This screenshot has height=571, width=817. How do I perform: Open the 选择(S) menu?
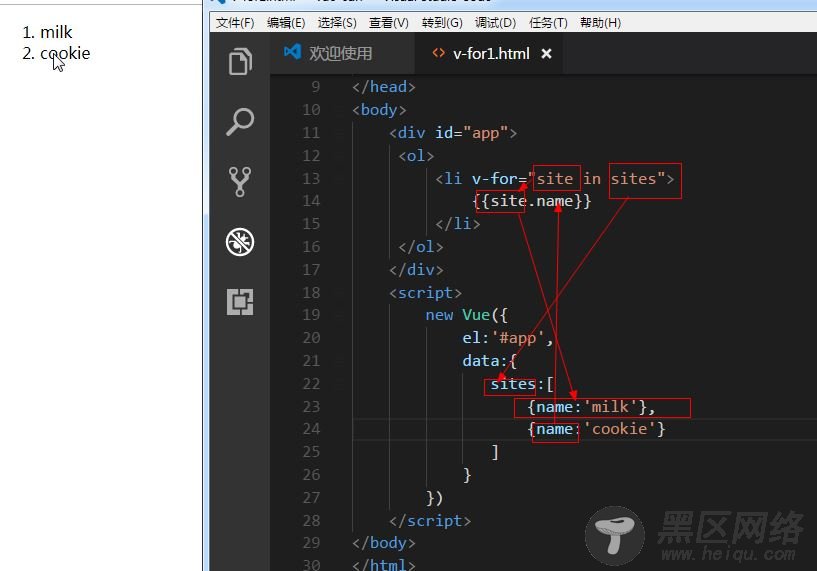pyautogui.click(x=337, y=23)
